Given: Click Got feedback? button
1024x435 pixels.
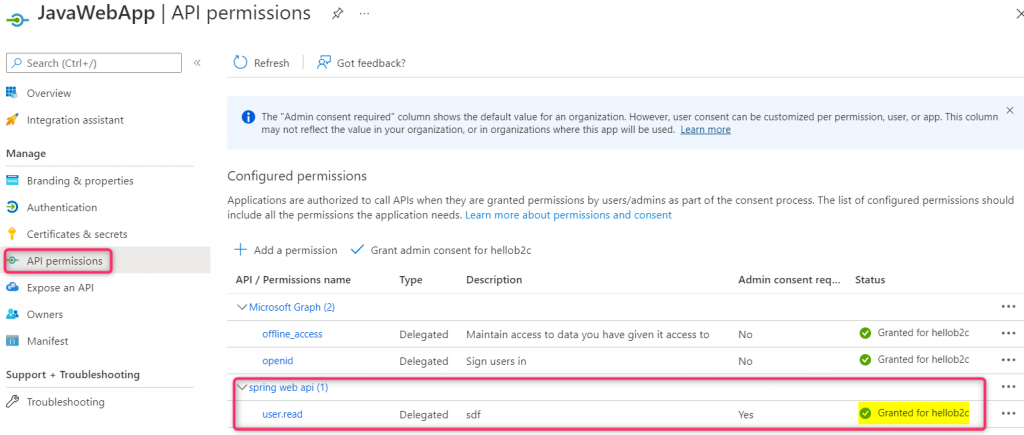Looking at the screenshot, I should (361, 63).
